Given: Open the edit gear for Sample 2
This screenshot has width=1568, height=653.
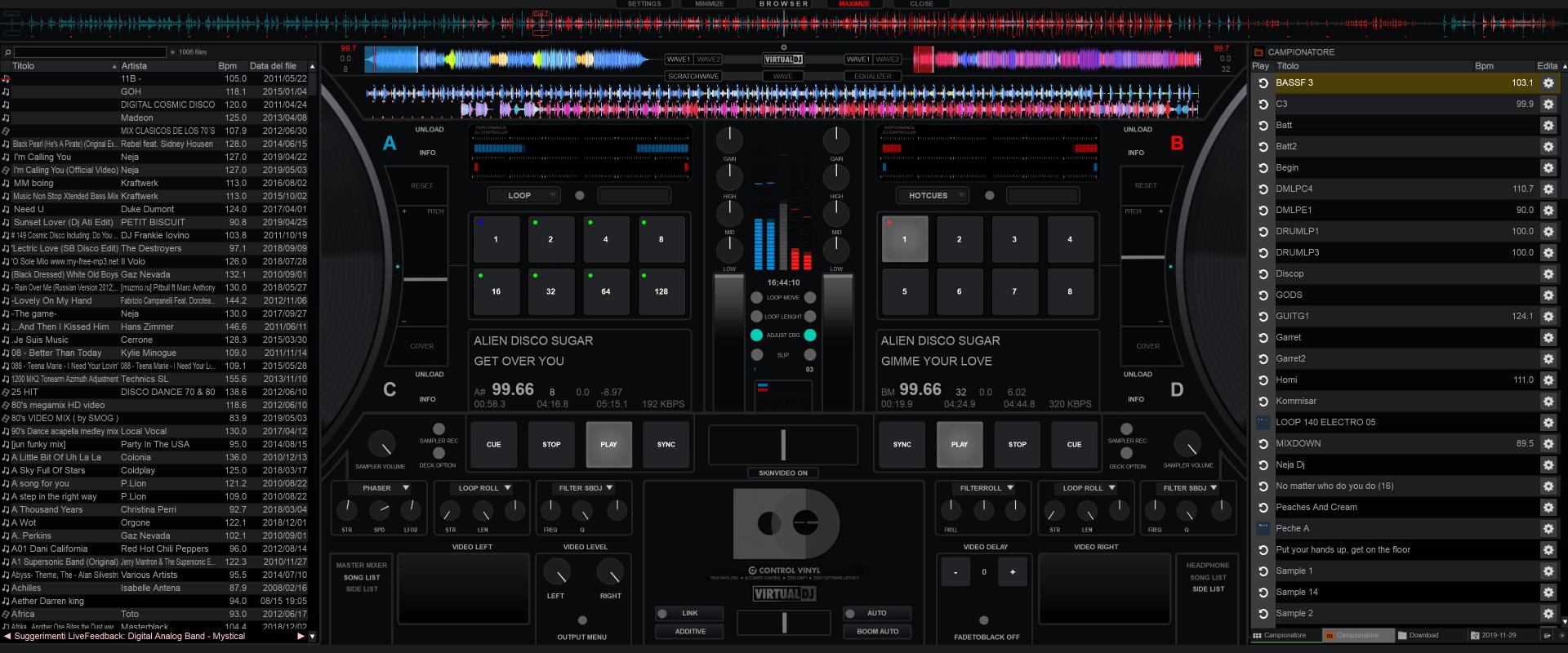Looking at the screenshot, I should [x=1548, y=614].
